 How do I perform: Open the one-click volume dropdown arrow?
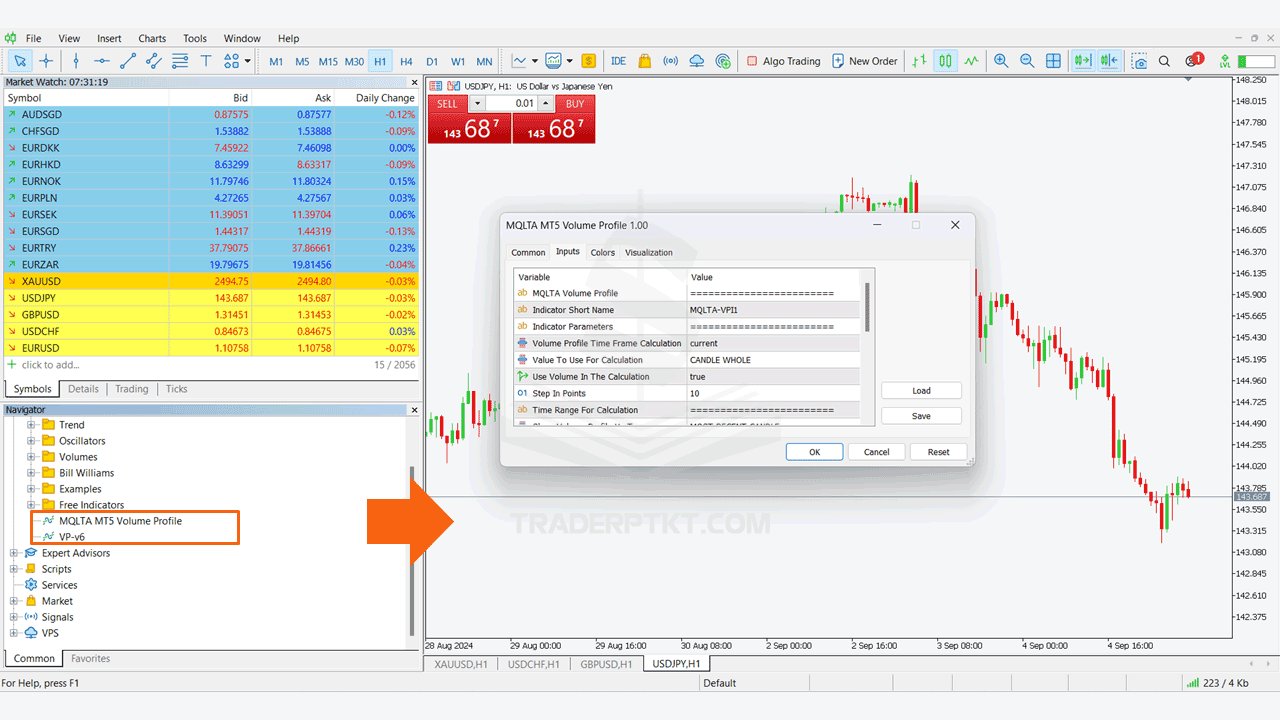(x=477, y=103)
